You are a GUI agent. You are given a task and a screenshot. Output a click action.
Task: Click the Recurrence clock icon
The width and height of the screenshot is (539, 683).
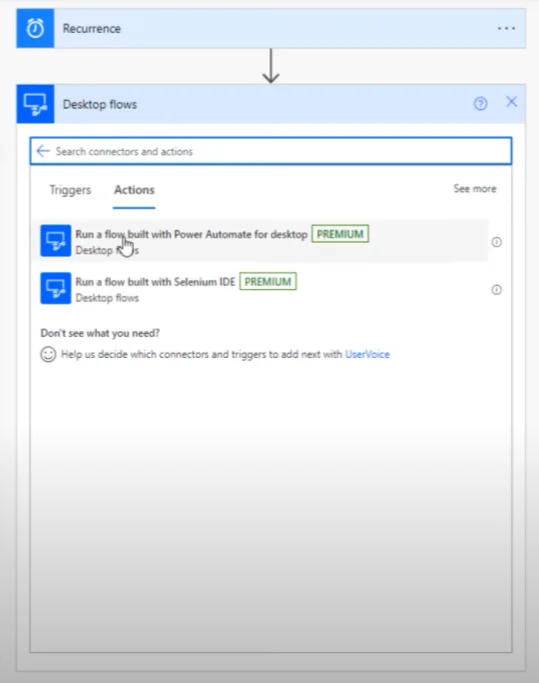click(35, 28)
